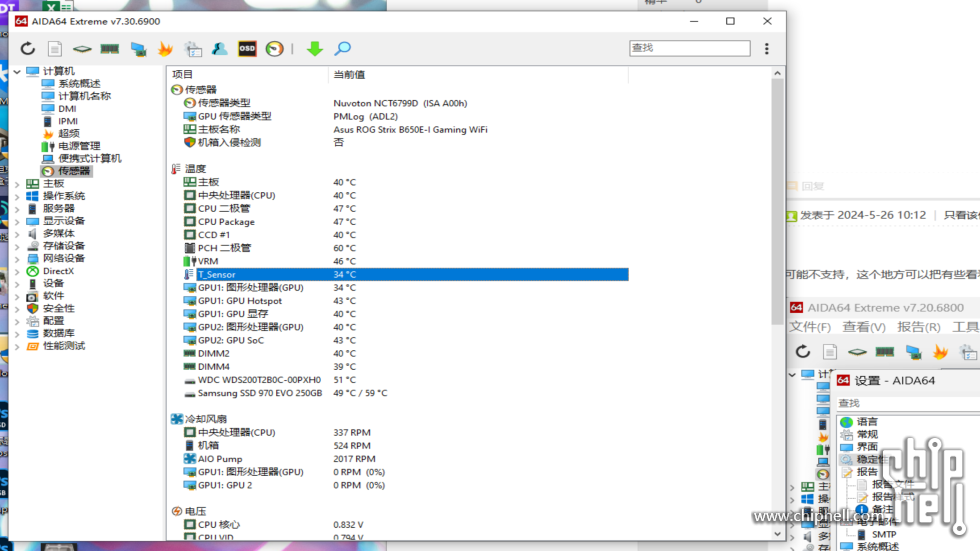
Task: Select 安全性 in the tree
Action: point(59,309)
